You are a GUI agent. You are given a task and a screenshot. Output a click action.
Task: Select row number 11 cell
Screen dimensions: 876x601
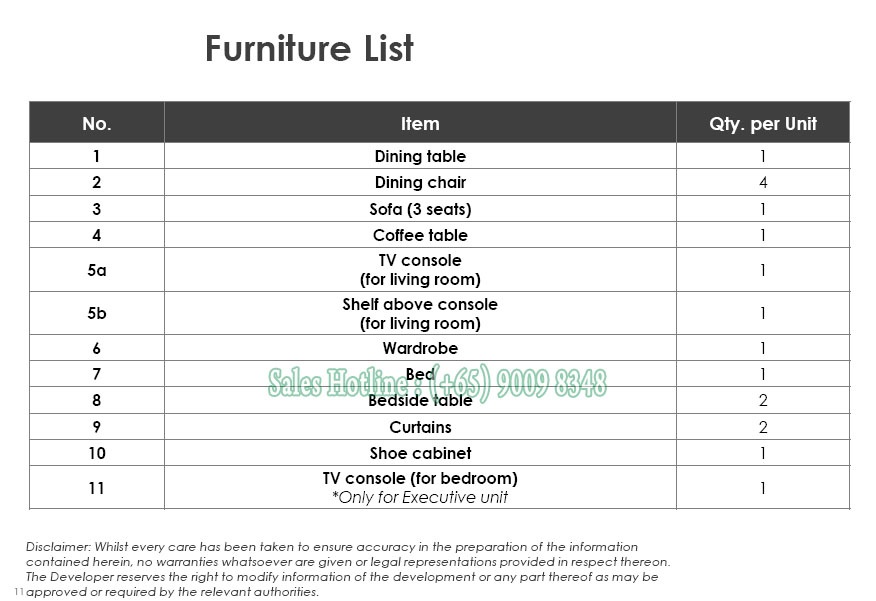coord(97,488)
